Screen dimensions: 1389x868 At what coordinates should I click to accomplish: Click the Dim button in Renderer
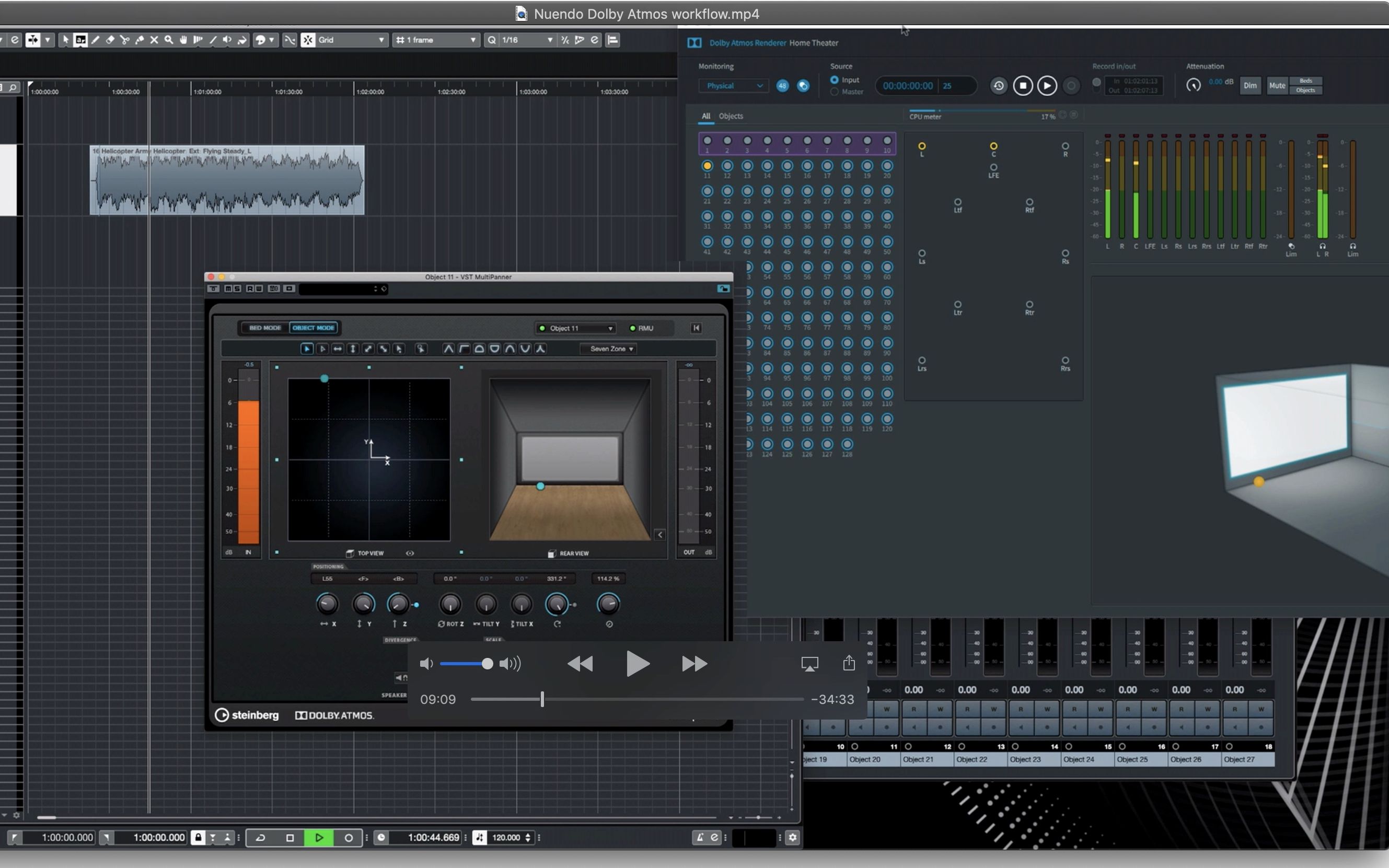pos(1250,86)
